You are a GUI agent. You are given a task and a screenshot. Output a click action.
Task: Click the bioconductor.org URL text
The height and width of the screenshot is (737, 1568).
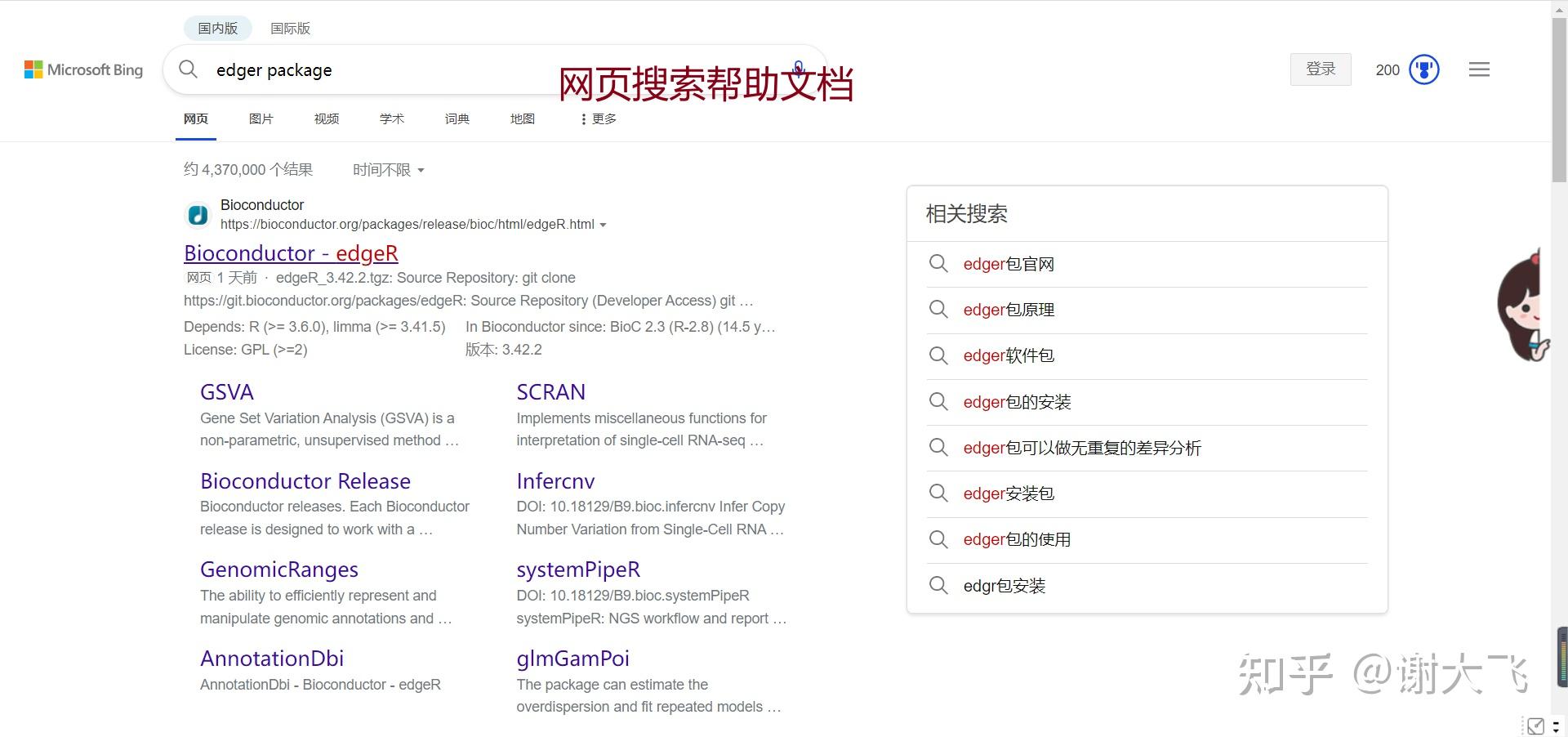[408, 225]
